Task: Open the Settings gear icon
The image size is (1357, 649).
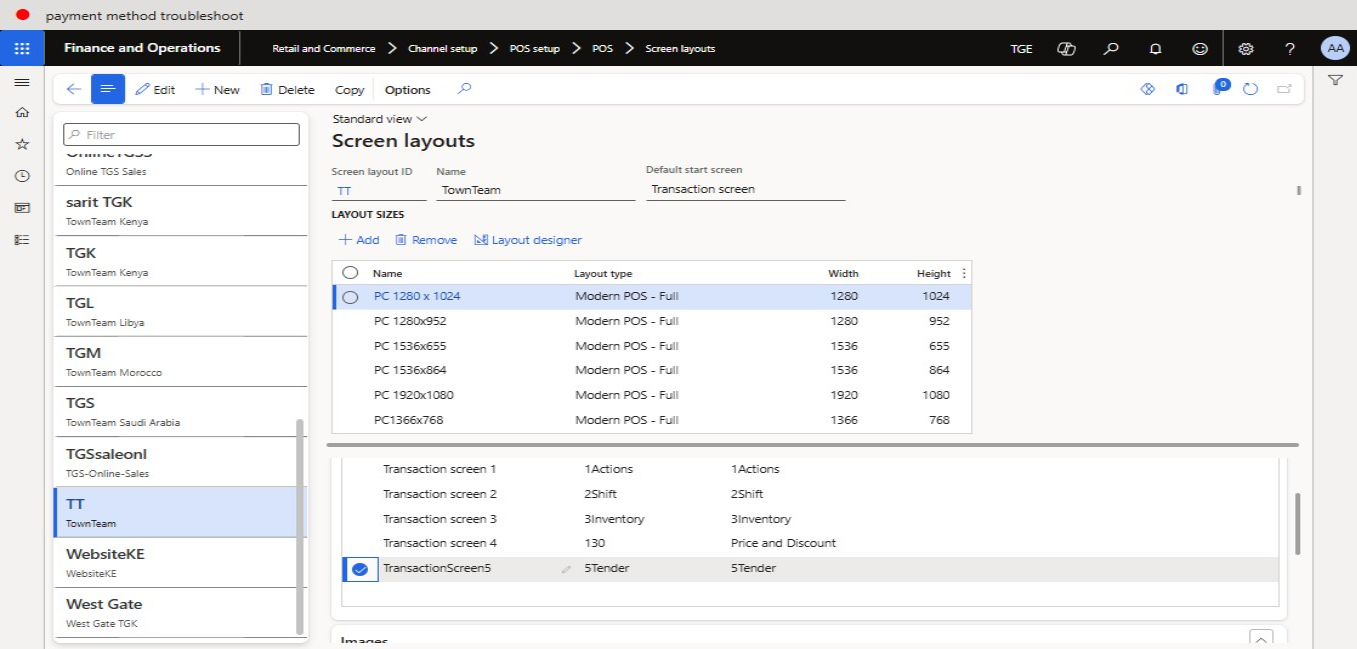Action: tap(1245, 48)
